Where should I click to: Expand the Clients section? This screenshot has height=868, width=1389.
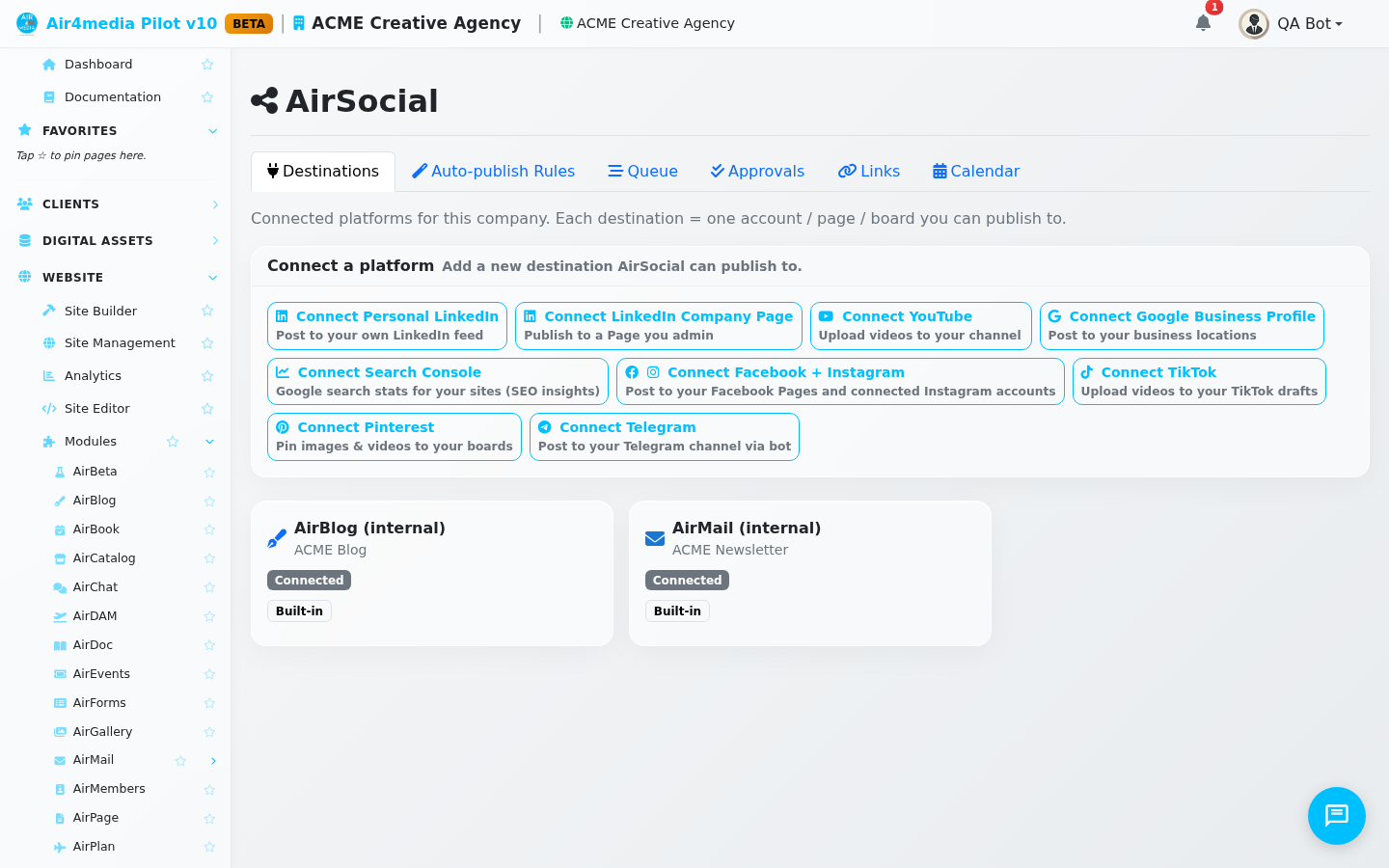(215, 204)
